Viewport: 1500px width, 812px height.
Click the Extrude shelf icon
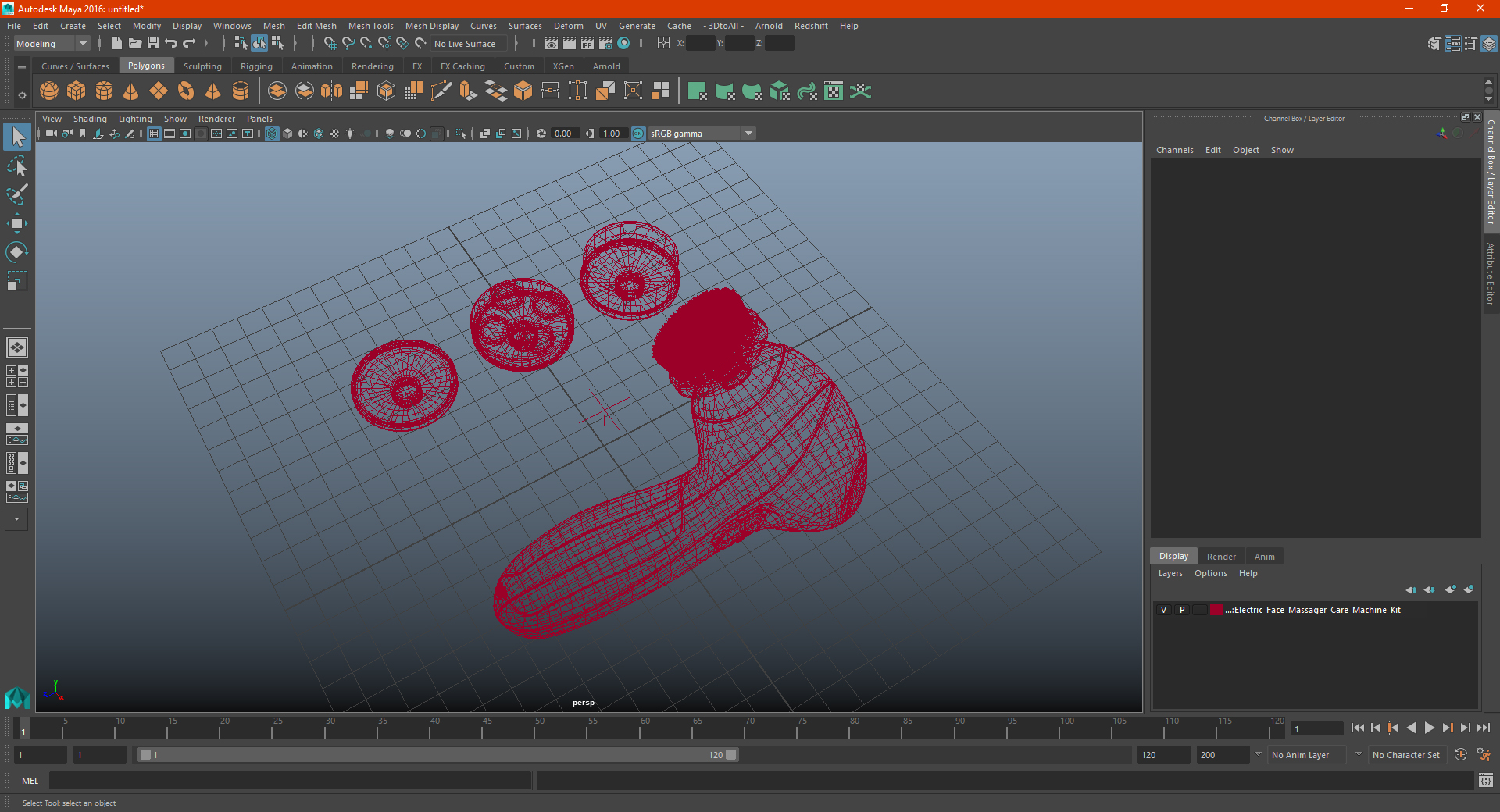coord(468,91)
